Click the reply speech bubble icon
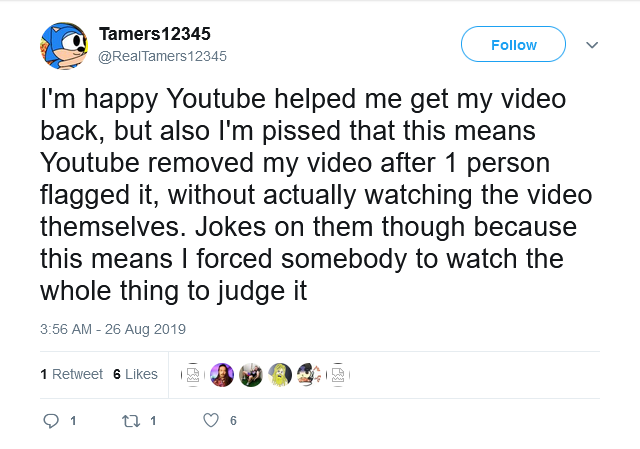Image resolution: width=640 pixels, height=449 pixels. click(52, 421)
